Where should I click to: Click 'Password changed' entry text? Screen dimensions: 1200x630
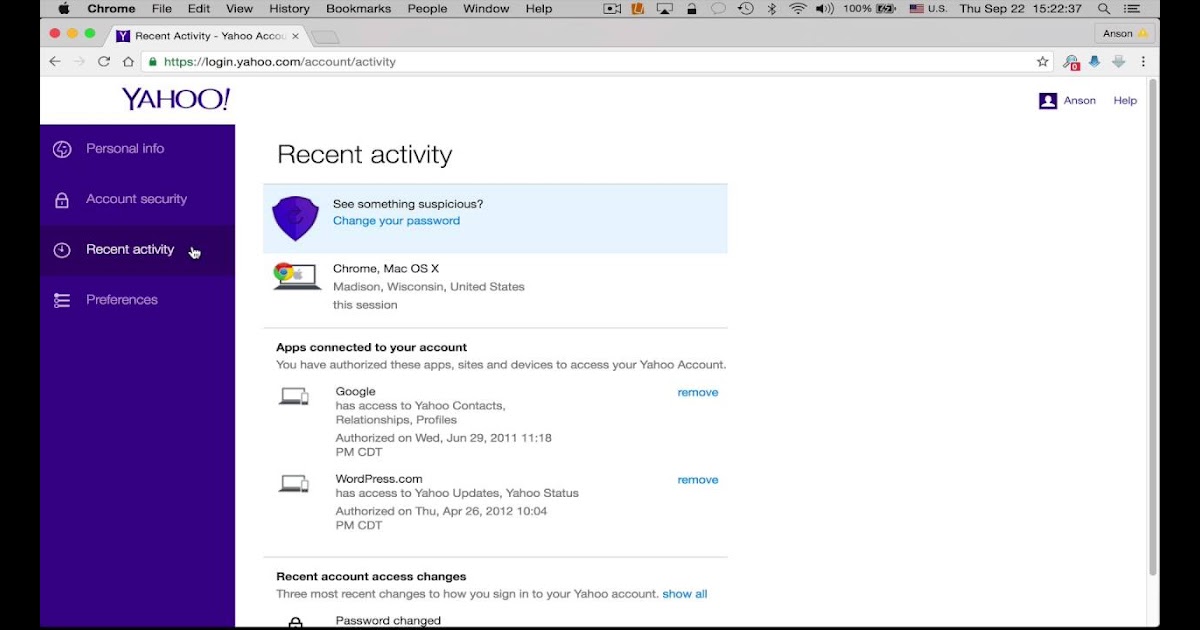388,621
